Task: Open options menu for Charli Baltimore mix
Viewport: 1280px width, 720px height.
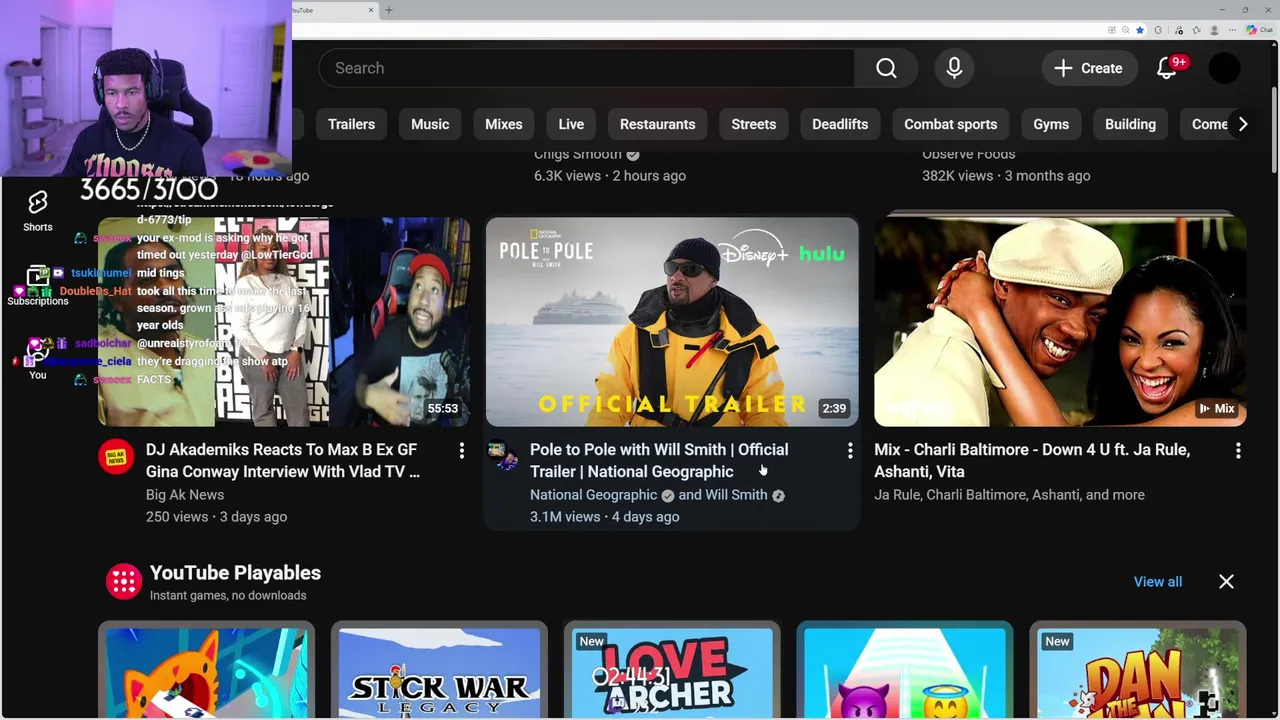Action: click(x=1238, y=451)
